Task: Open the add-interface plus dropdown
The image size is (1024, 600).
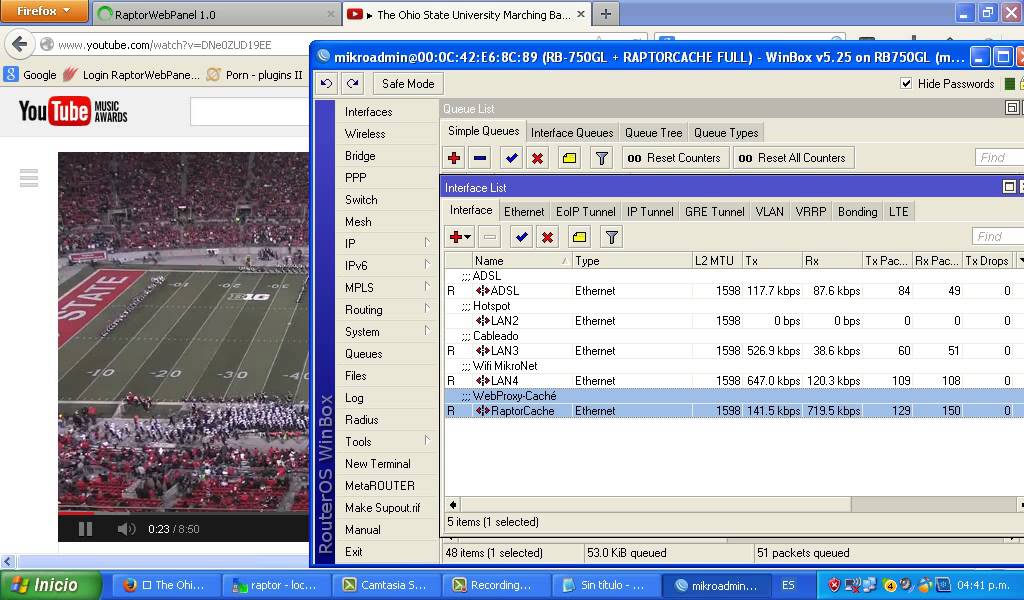Action: point(460,237)
